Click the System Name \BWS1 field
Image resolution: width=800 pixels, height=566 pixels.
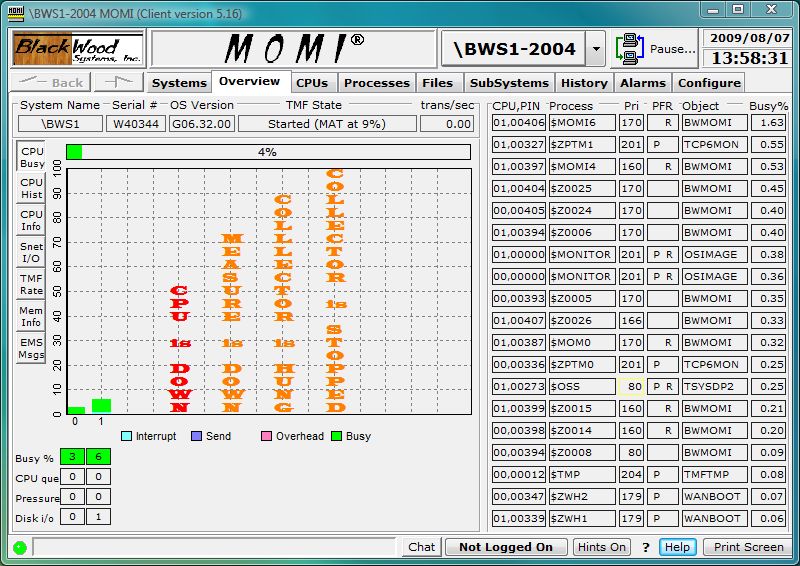pyautogui.click(x=60, y=124)
